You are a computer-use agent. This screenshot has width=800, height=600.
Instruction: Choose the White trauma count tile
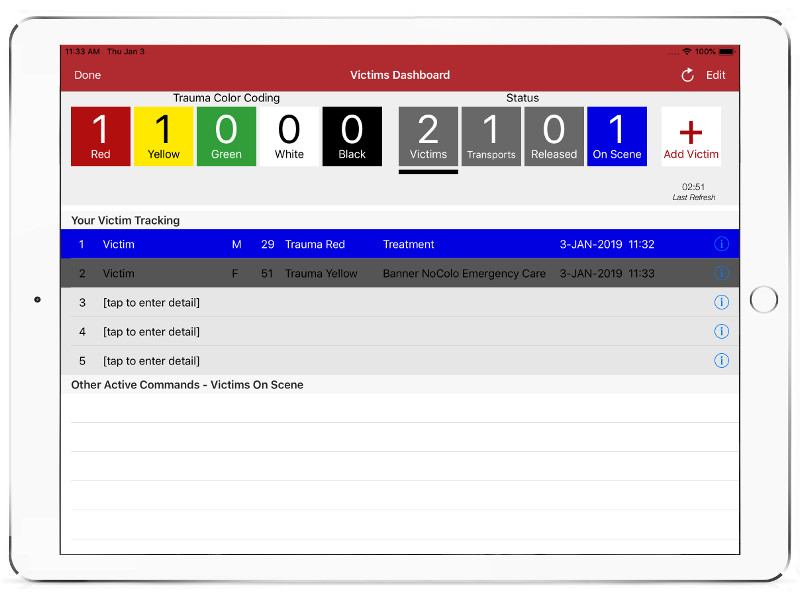coord(289,136)
